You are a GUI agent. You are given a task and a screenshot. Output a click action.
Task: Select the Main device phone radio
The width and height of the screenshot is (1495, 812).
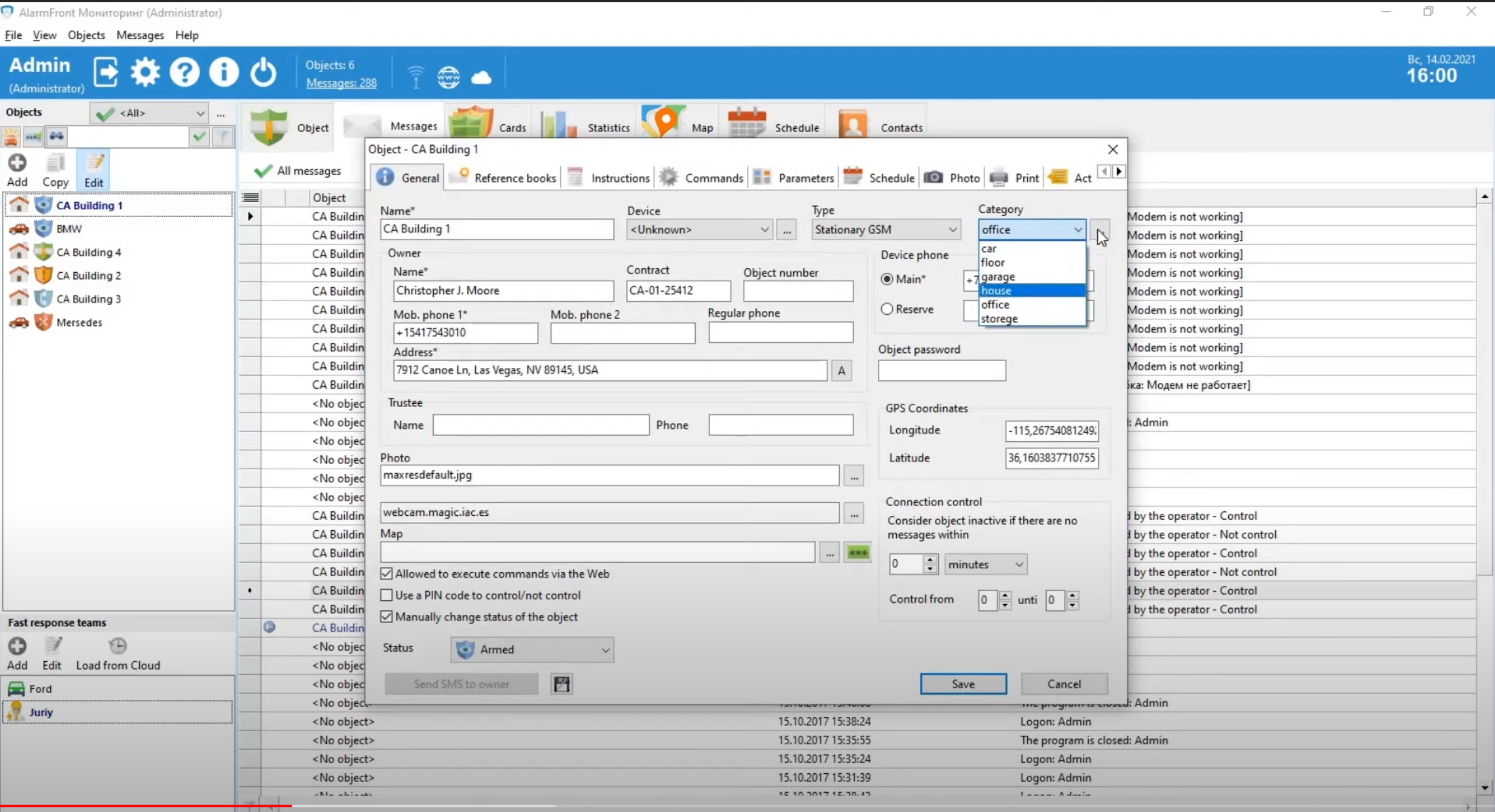pyautogui.click(x=887, y=280)
